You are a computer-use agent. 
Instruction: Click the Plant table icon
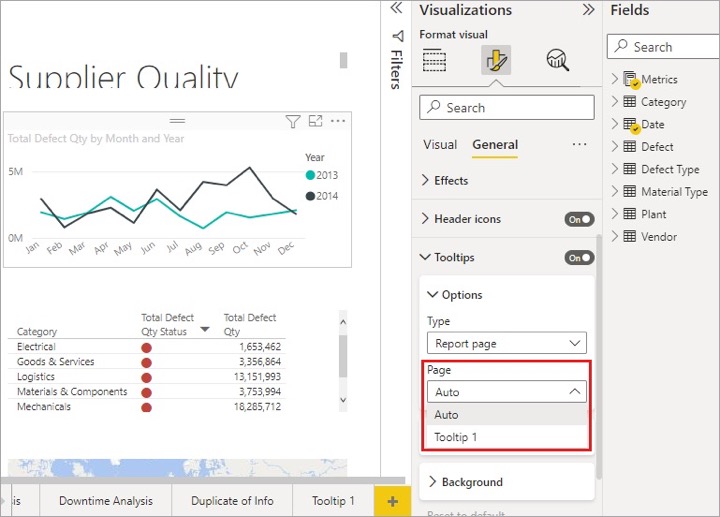[x=630, y=214]
